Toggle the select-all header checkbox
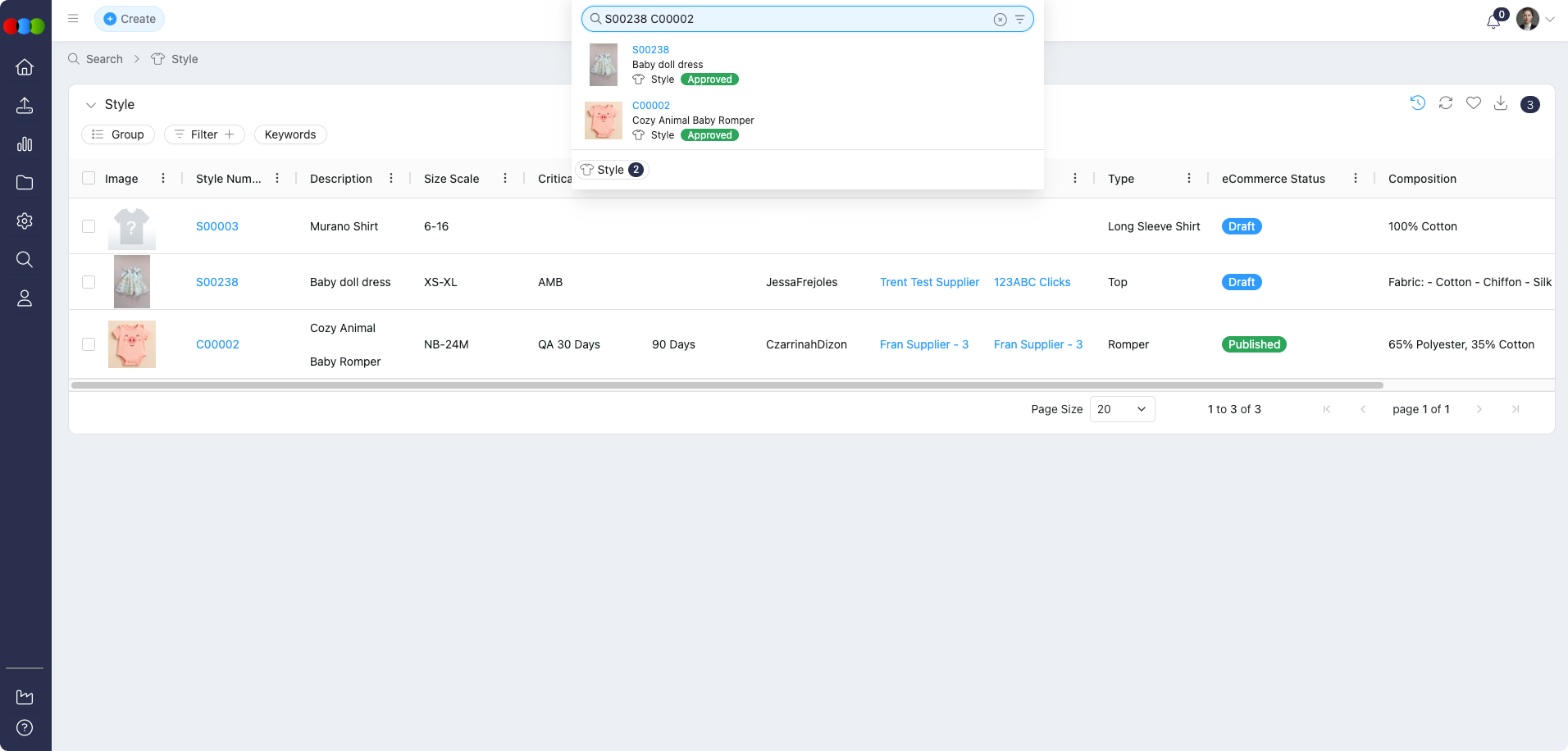This screenshot has width=1568, height=751. tap(89, 179)
